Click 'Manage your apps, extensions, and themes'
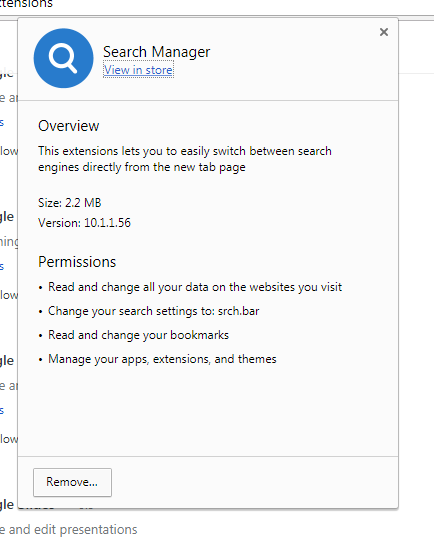Screen dimensions: 434x545 pos(162,359)
